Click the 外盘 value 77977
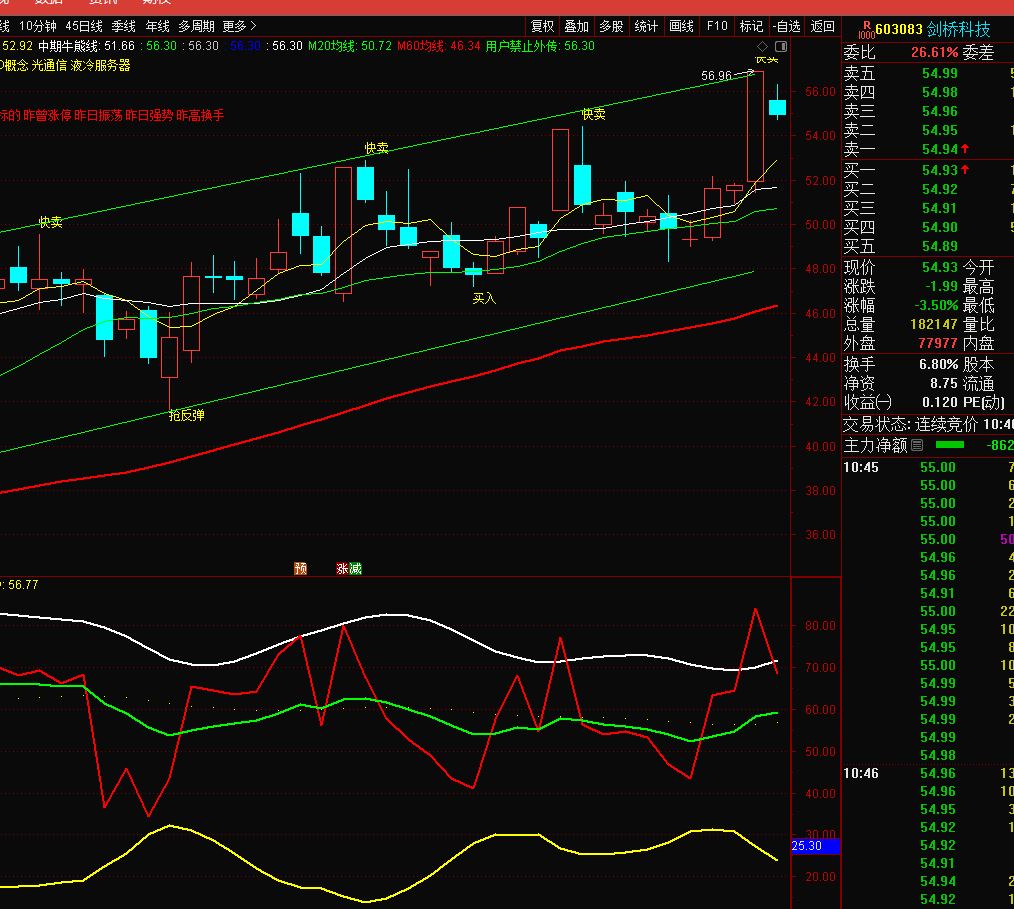The image size is (1014, 909). click(938, 343)
